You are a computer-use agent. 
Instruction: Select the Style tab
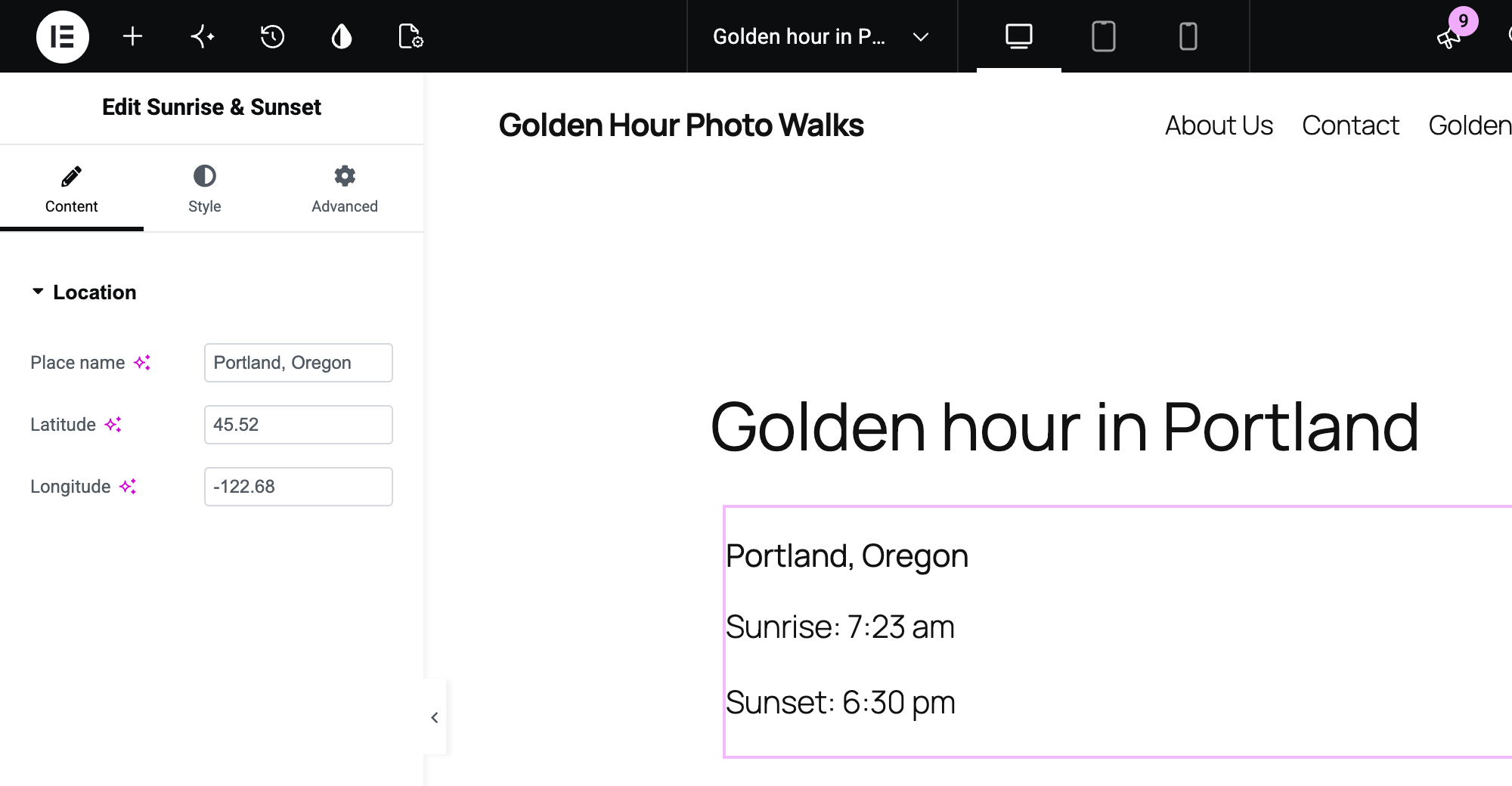coord(204,190)
